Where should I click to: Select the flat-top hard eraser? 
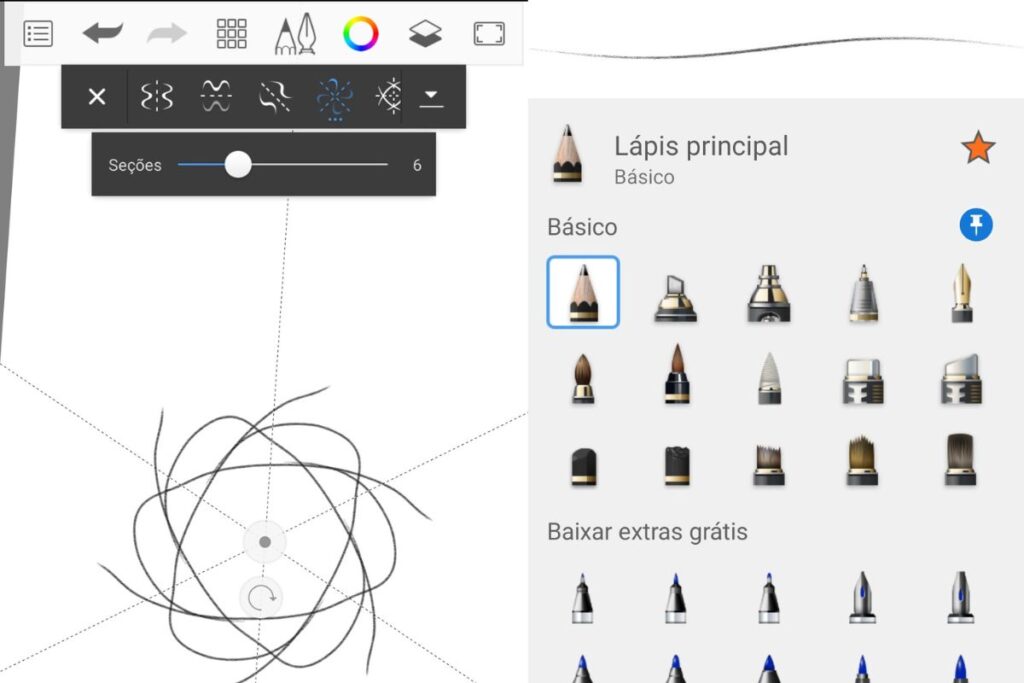[x=863, y=381]
